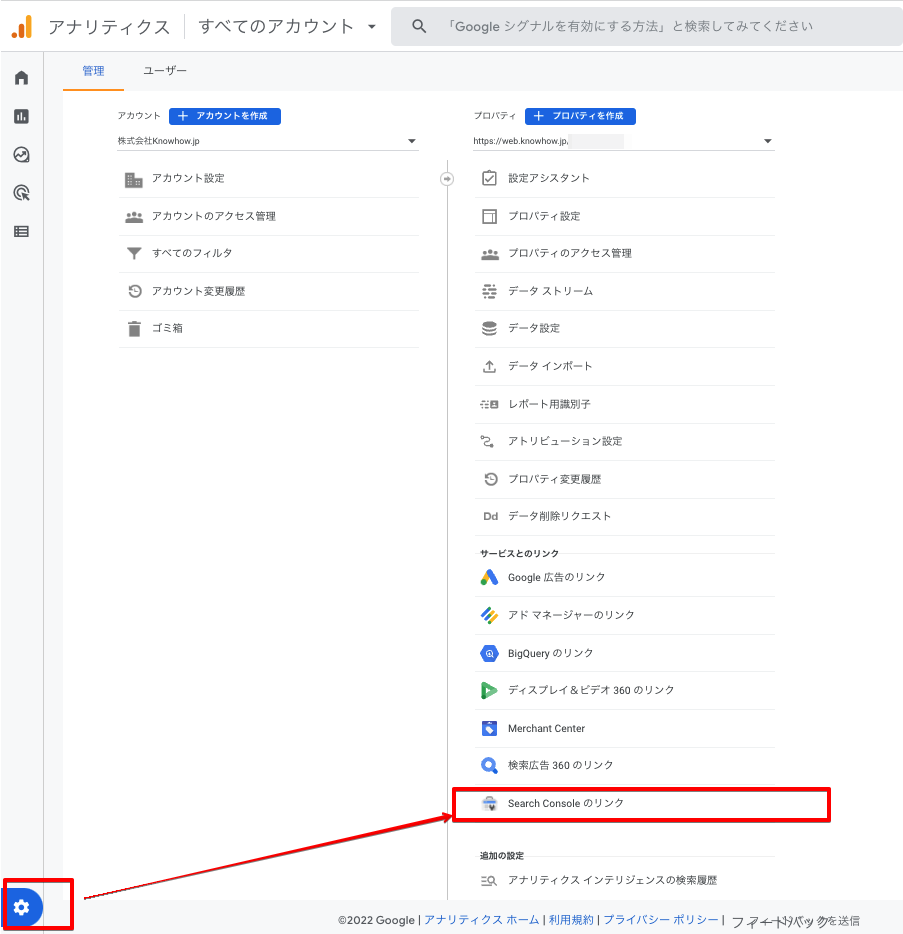903x934 pixels.
Task: Open データ ストリーム
Action: pos(625,291)
